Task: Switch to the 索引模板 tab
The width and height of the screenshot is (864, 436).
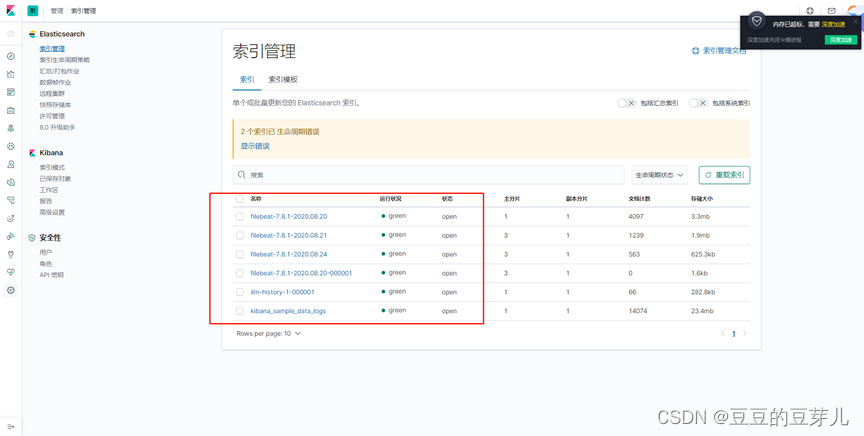Action: point(283,79)
